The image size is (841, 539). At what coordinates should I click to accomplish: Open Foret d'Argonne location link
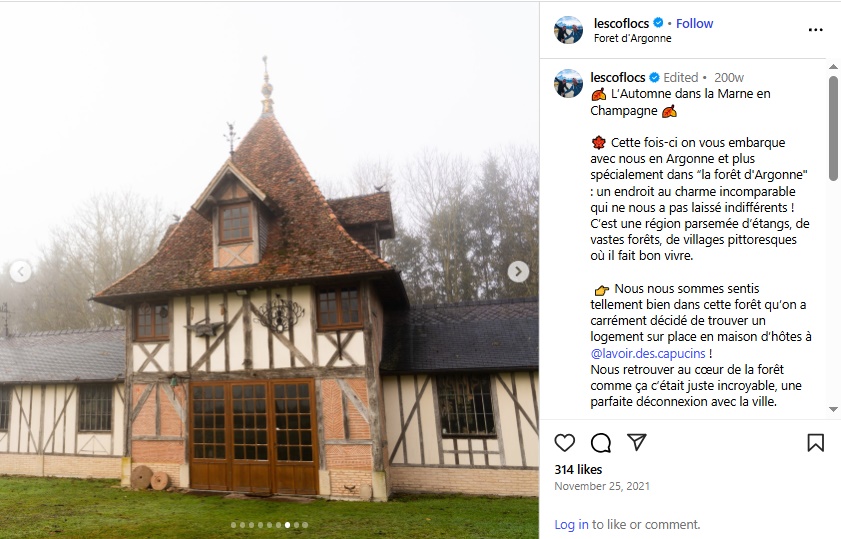coord(632,39)
